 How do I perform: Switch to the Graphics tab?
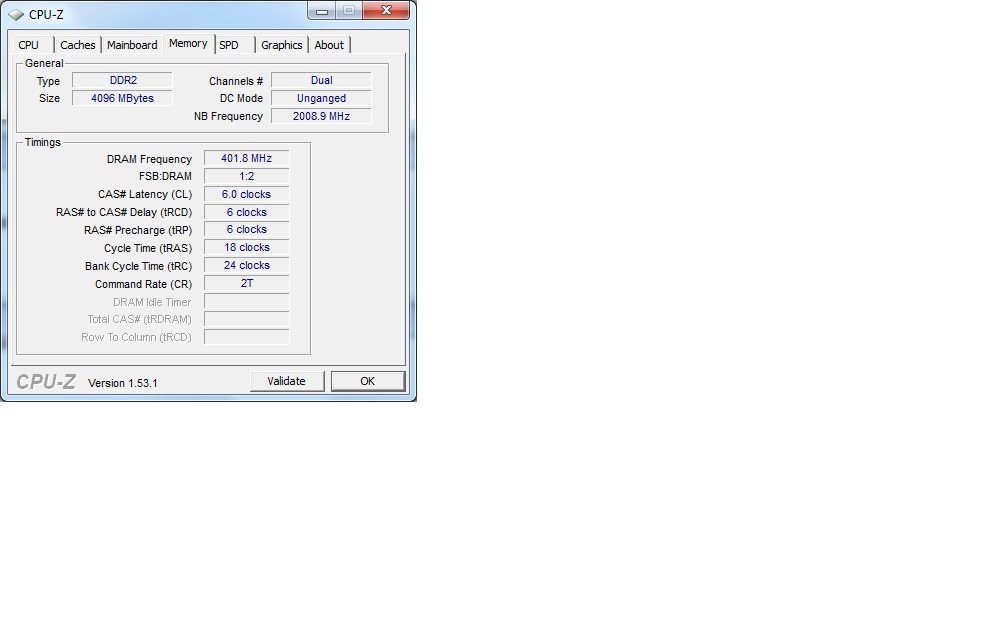(282, 45)
